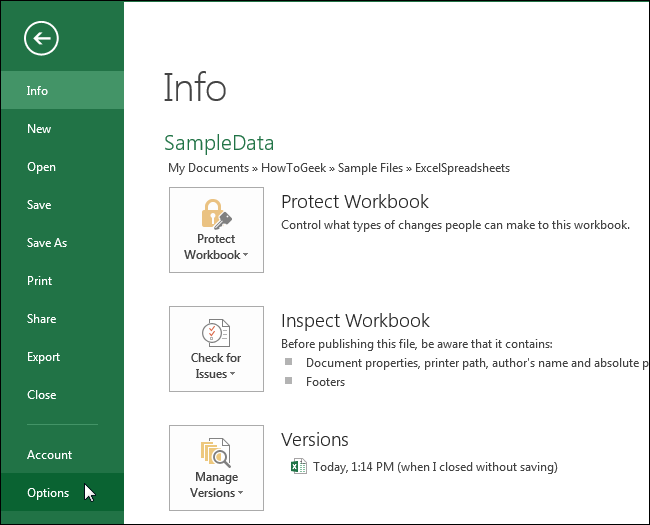Open the Export page
The height and width of the screenshot is (525, 650).
[x=43, y=357]
